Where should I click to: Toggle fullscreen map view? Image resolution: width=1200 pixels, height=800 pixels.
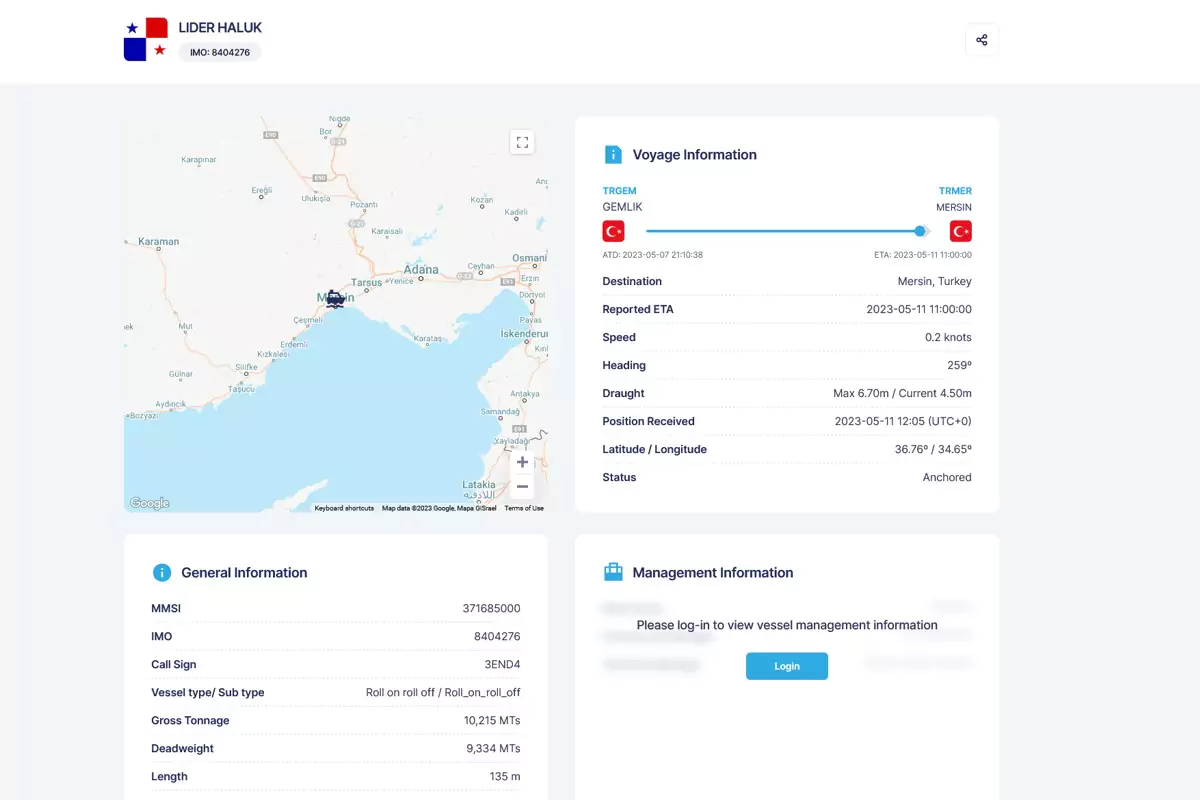522,142
